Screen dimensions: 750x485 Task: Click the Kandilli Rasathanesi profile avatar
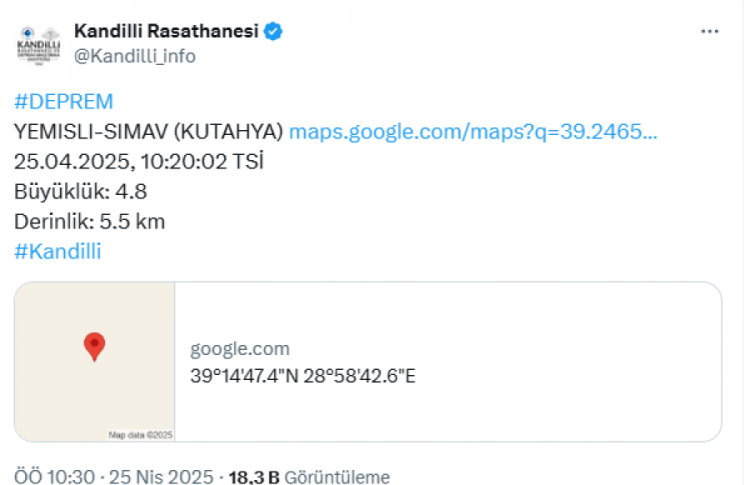click(40, 45)
